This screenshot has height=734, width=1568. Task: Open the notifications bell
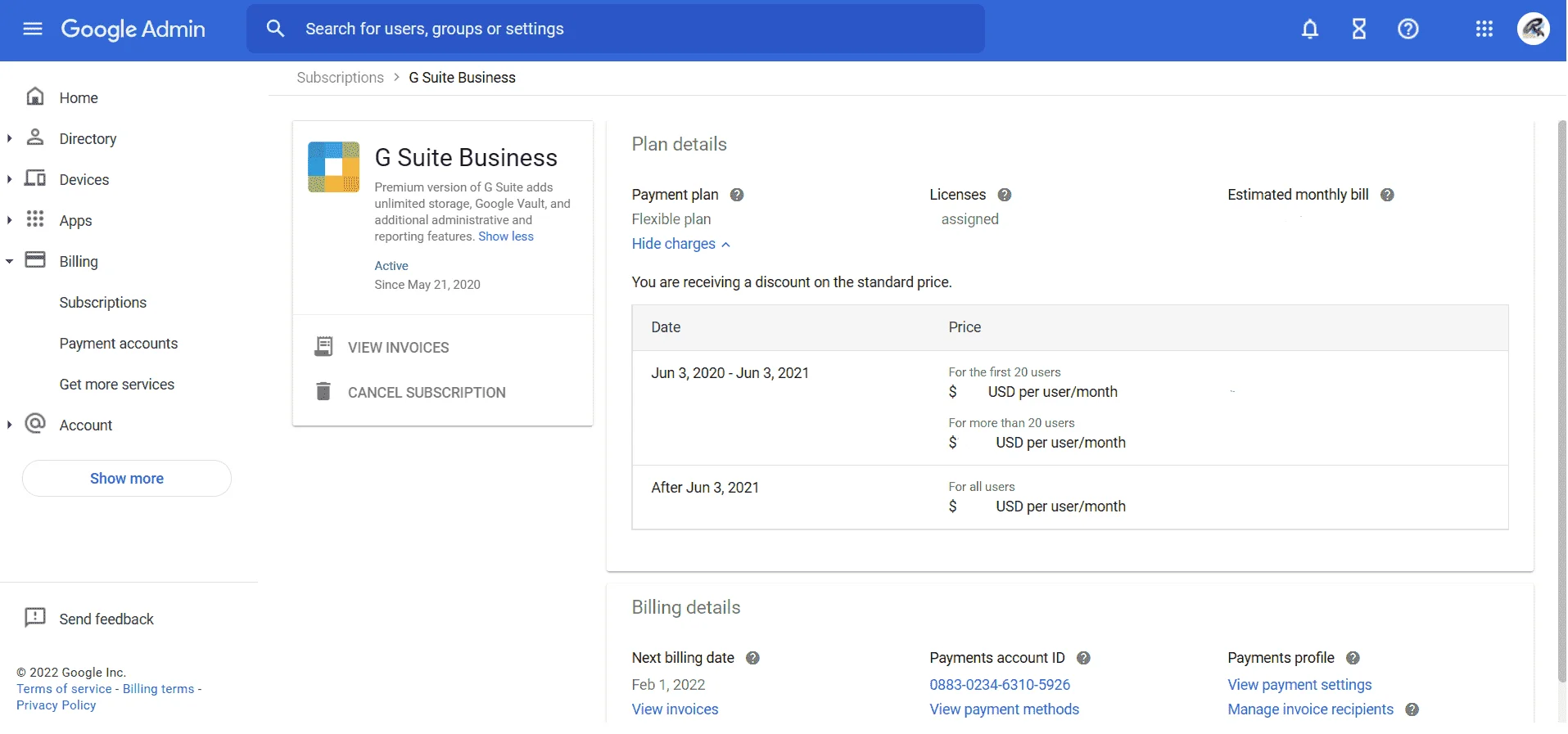click(1310, 29)
